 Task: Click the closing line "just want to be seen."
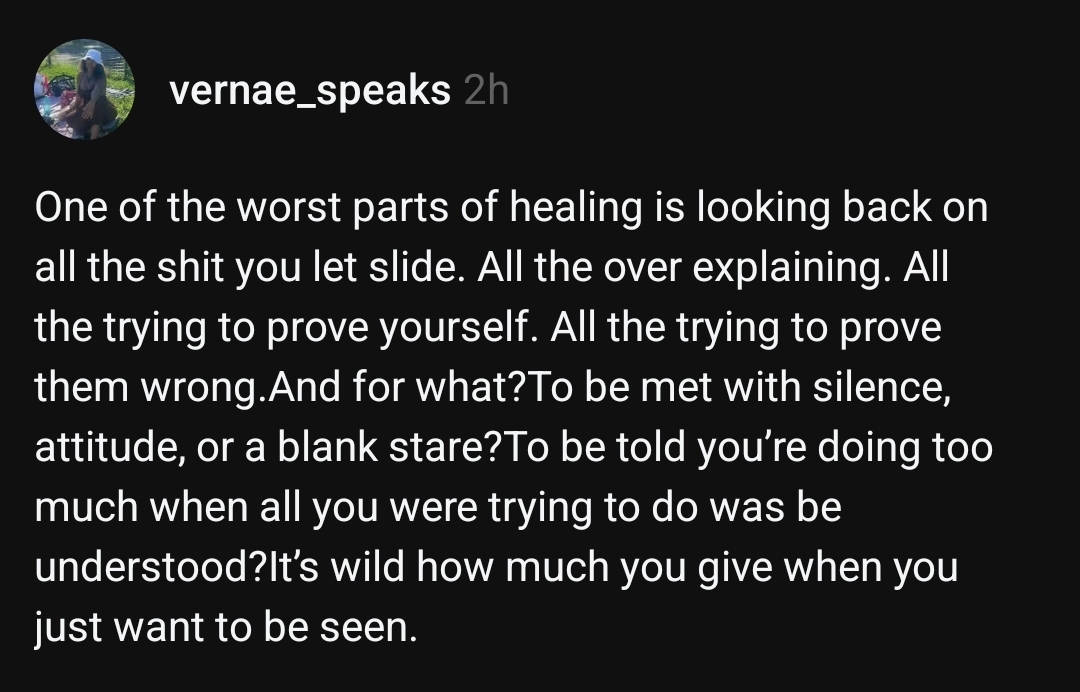tap(226, 628)
